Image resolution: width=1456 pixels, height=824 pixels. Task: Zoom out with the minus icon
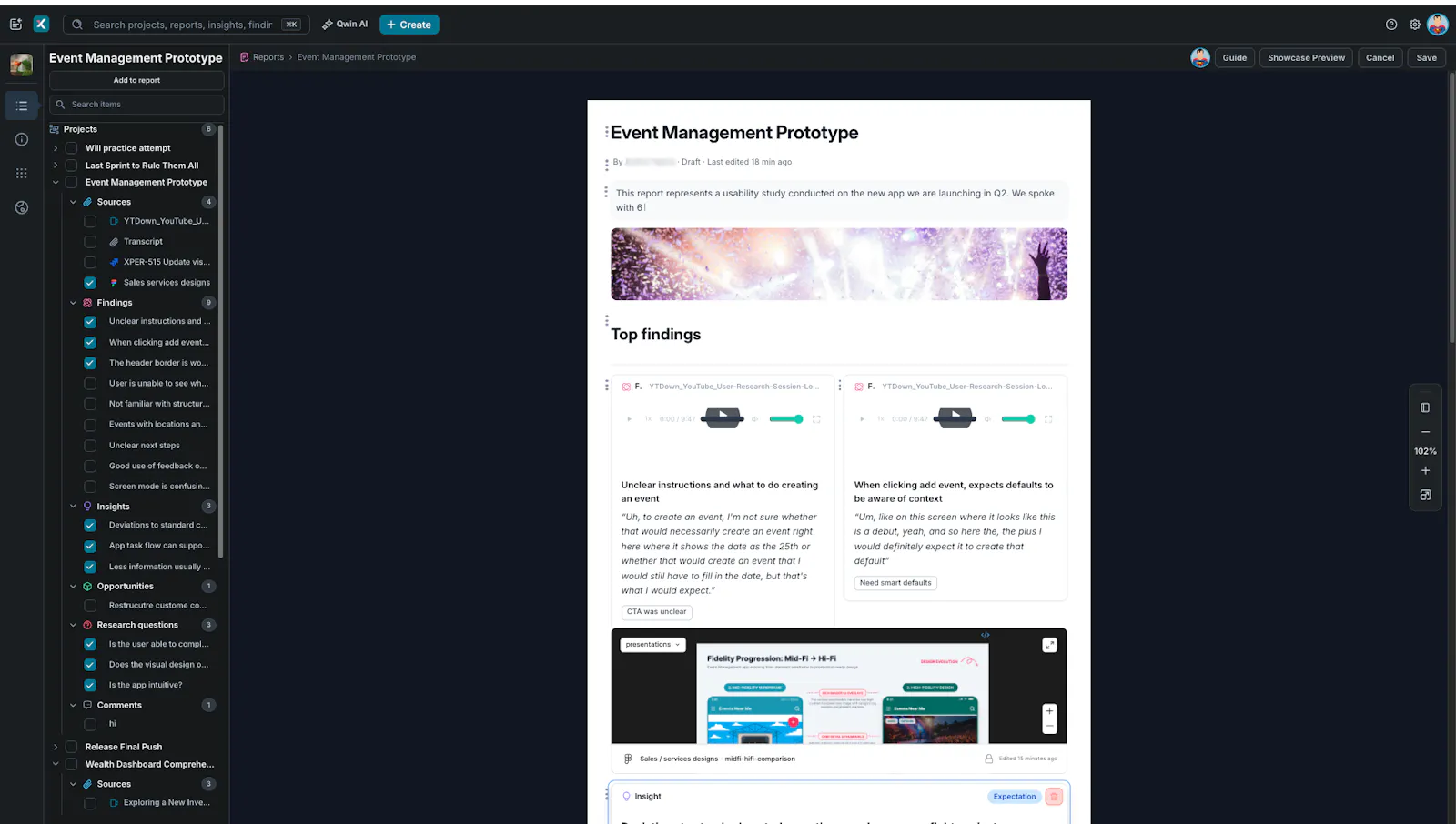[1426, 432]
